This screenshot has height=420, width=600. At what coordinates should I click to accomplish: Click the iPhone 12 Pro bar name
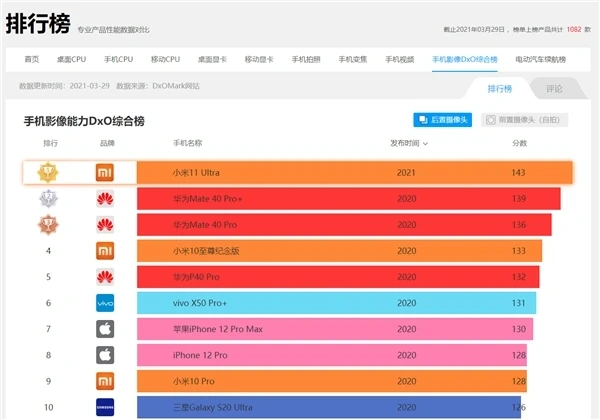(x=200, y=355)
